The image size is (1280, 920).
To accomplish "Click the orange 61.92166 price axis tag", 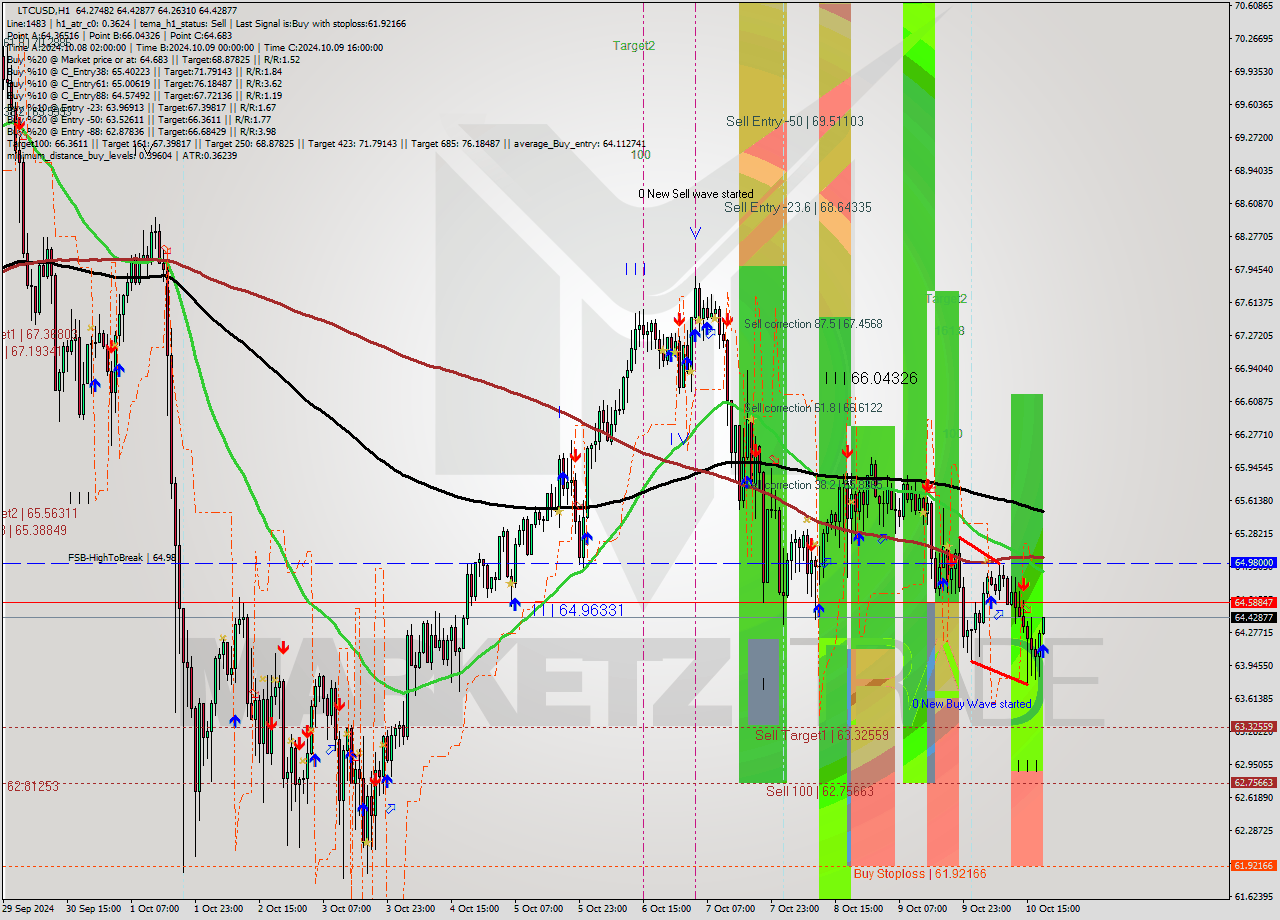I will coord(1254,866).
